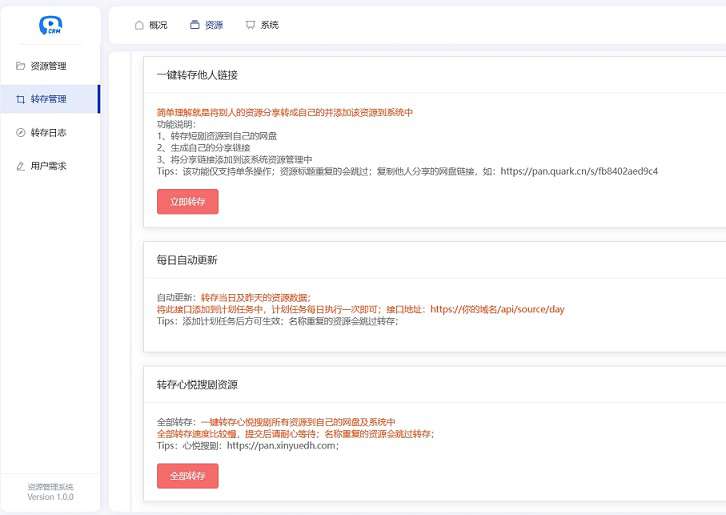The width and height of the screenshot is (726, 515).
Task: Open the 系统 tab in top navigation
Action: click(x=269, y=25)
